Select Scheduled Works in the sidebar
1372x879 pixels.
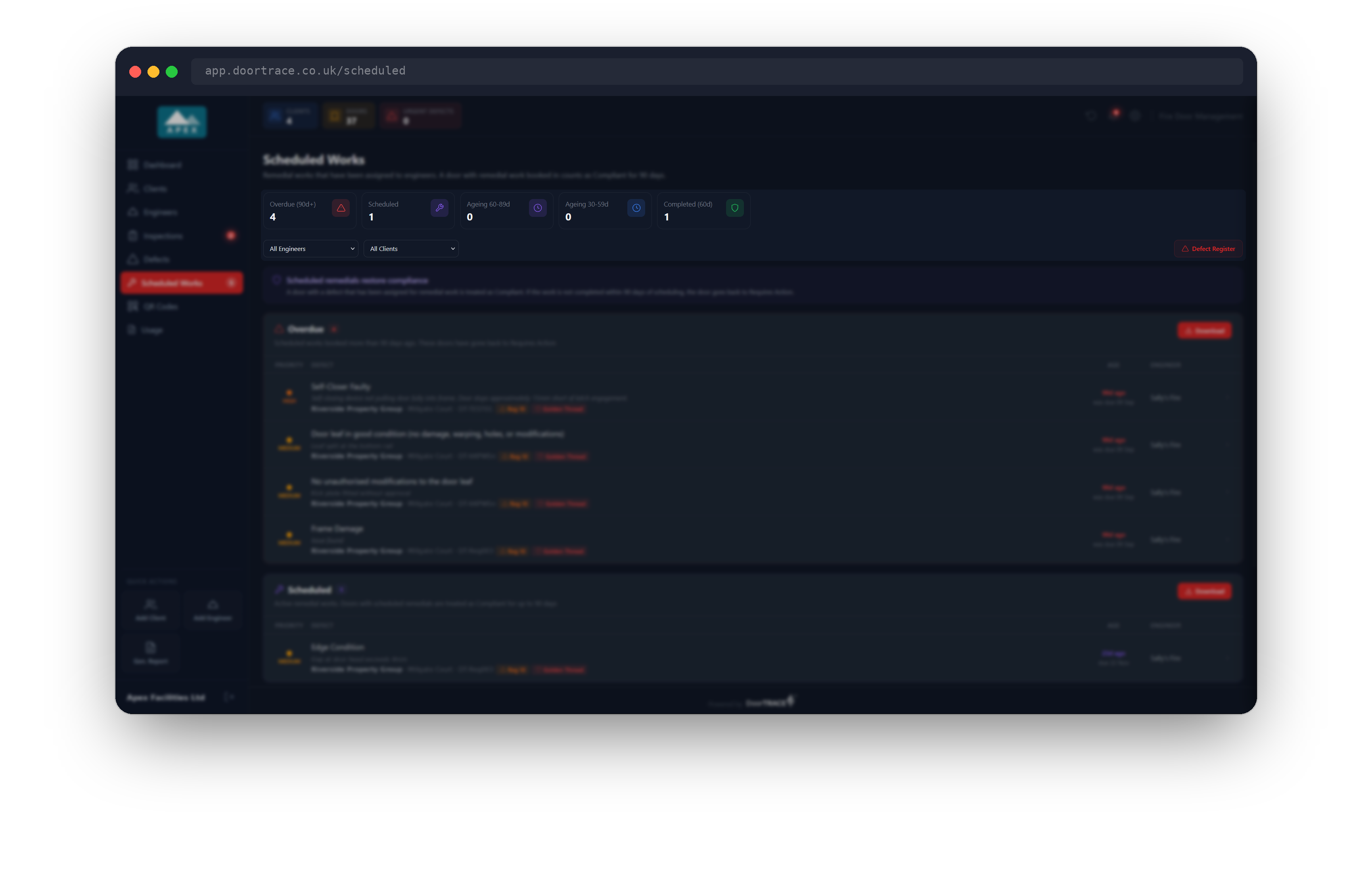[182, 283]
